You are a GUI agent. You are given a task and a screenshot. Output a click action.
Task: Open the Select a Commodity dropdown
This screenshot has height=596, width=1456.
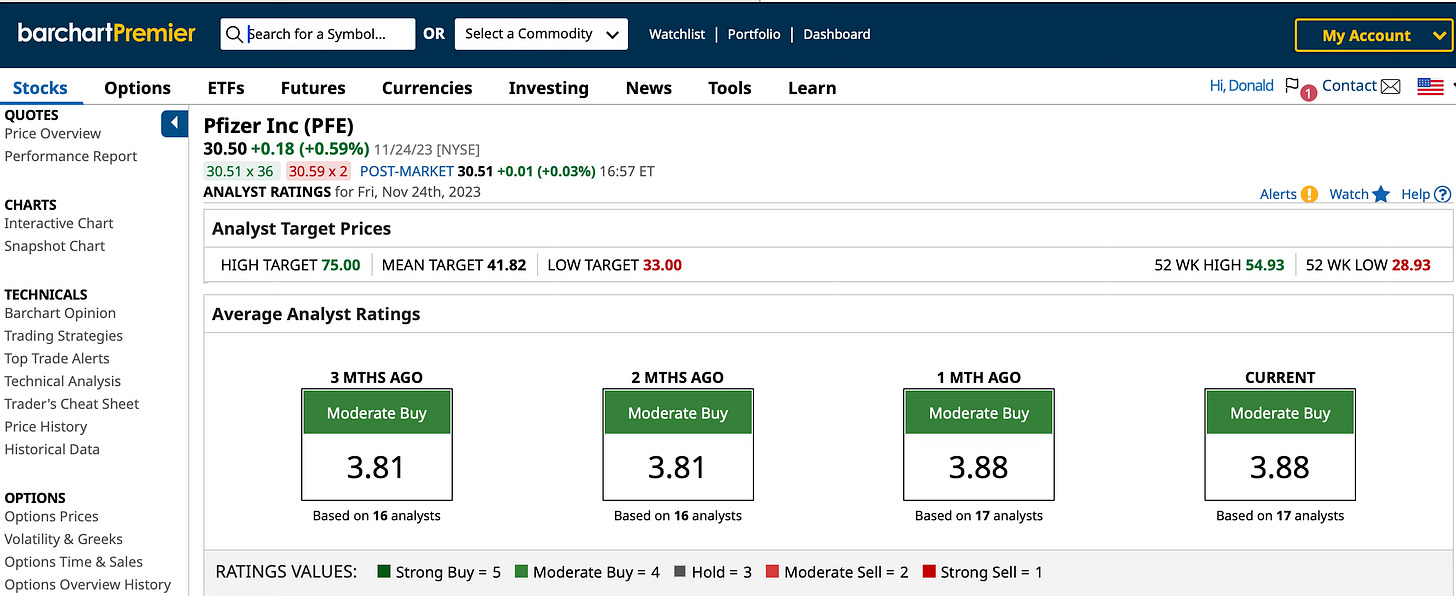tap(541, 33)
